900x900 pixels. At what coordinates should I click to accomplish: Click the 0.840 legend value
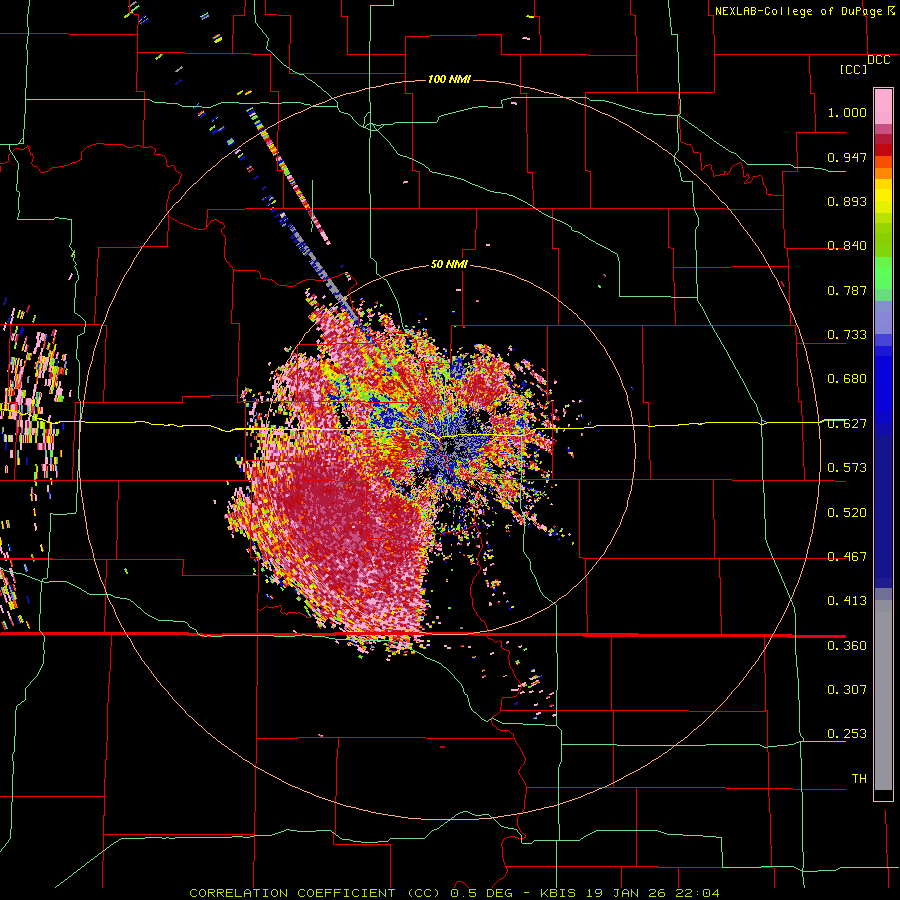(847, 246)
